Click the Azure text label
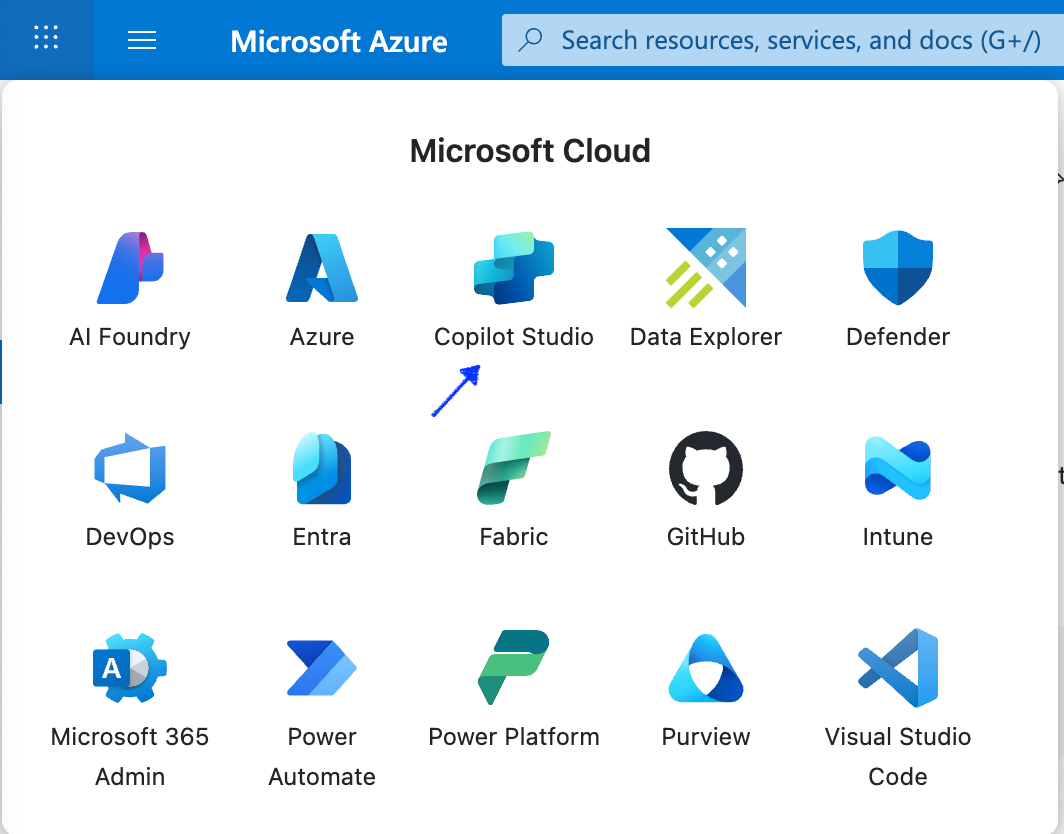Image resolution: width=1064 pixels, height=834 pixels. point(322,337)
